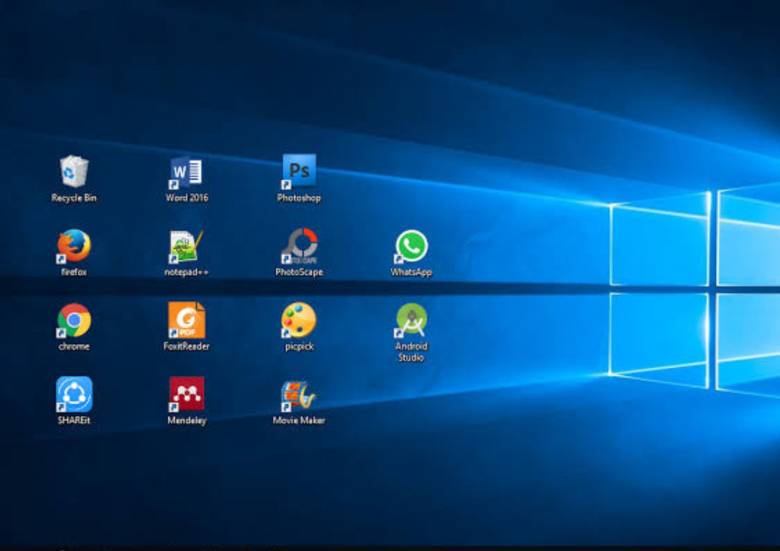This screenshot has height=551, width=780.
Task: Click the Chrome browser icon
Action: (x=74, y=320)
